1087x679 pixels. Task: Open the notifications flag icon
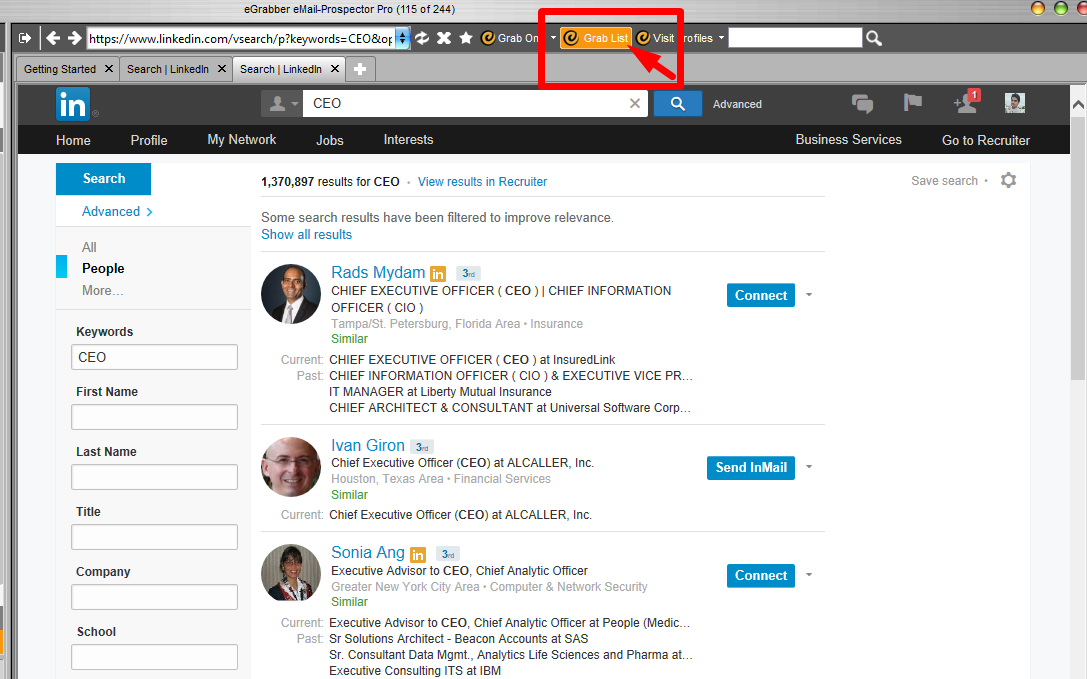click(x=912, y=103)
